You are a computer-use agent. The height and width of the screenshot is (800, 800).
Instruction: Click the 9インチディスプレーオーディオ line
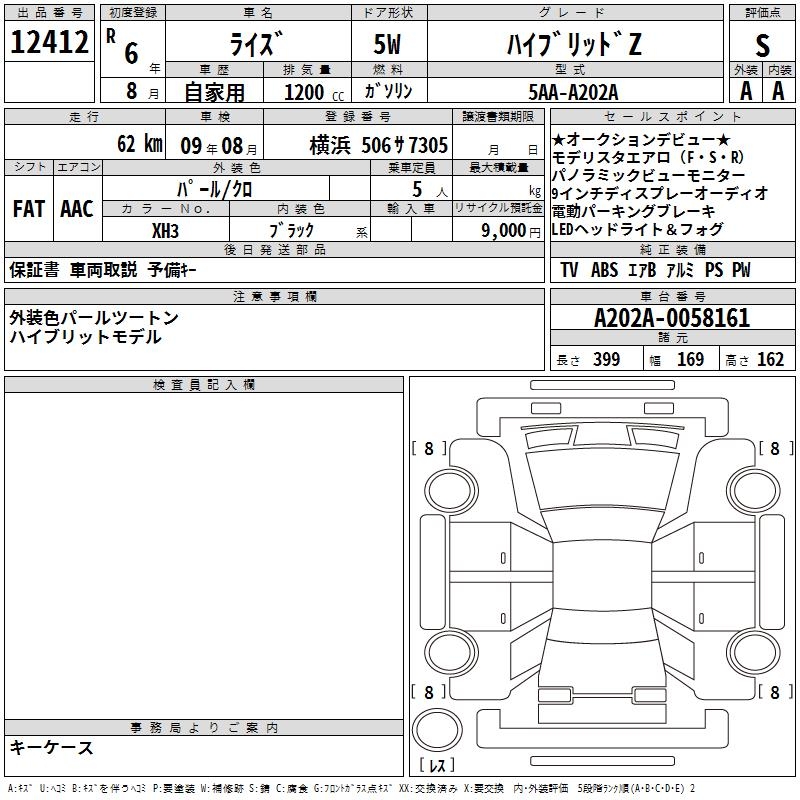[x=660, y=193]
